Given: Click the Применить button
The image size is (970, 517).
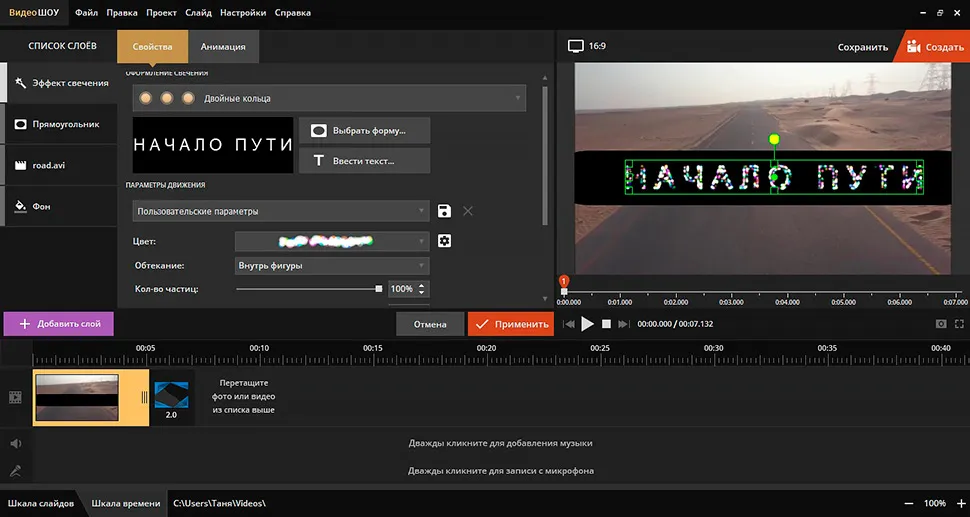Looking at the screenshot, I should [x=511, y=324].
